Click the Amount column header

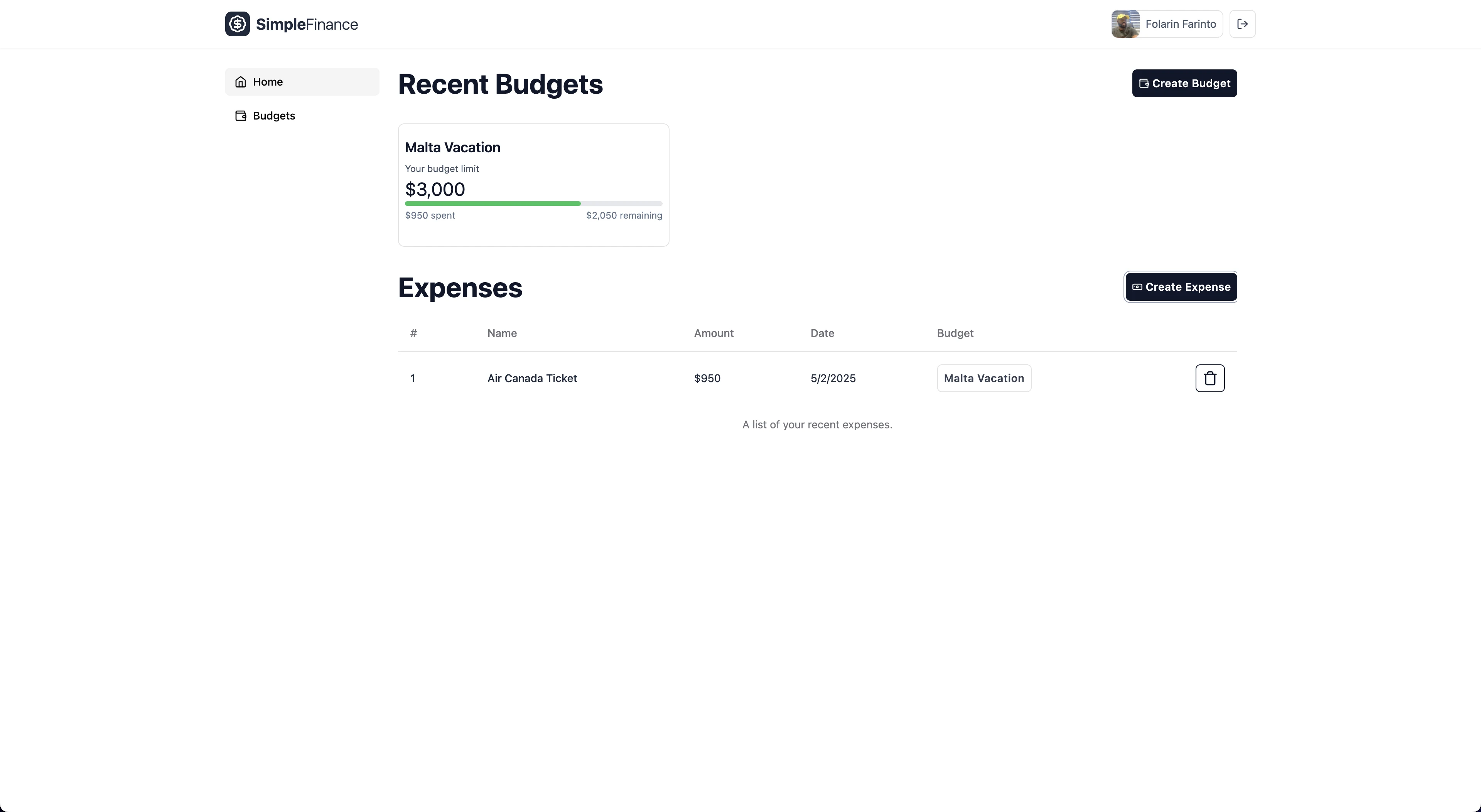(x=714, y=333)
